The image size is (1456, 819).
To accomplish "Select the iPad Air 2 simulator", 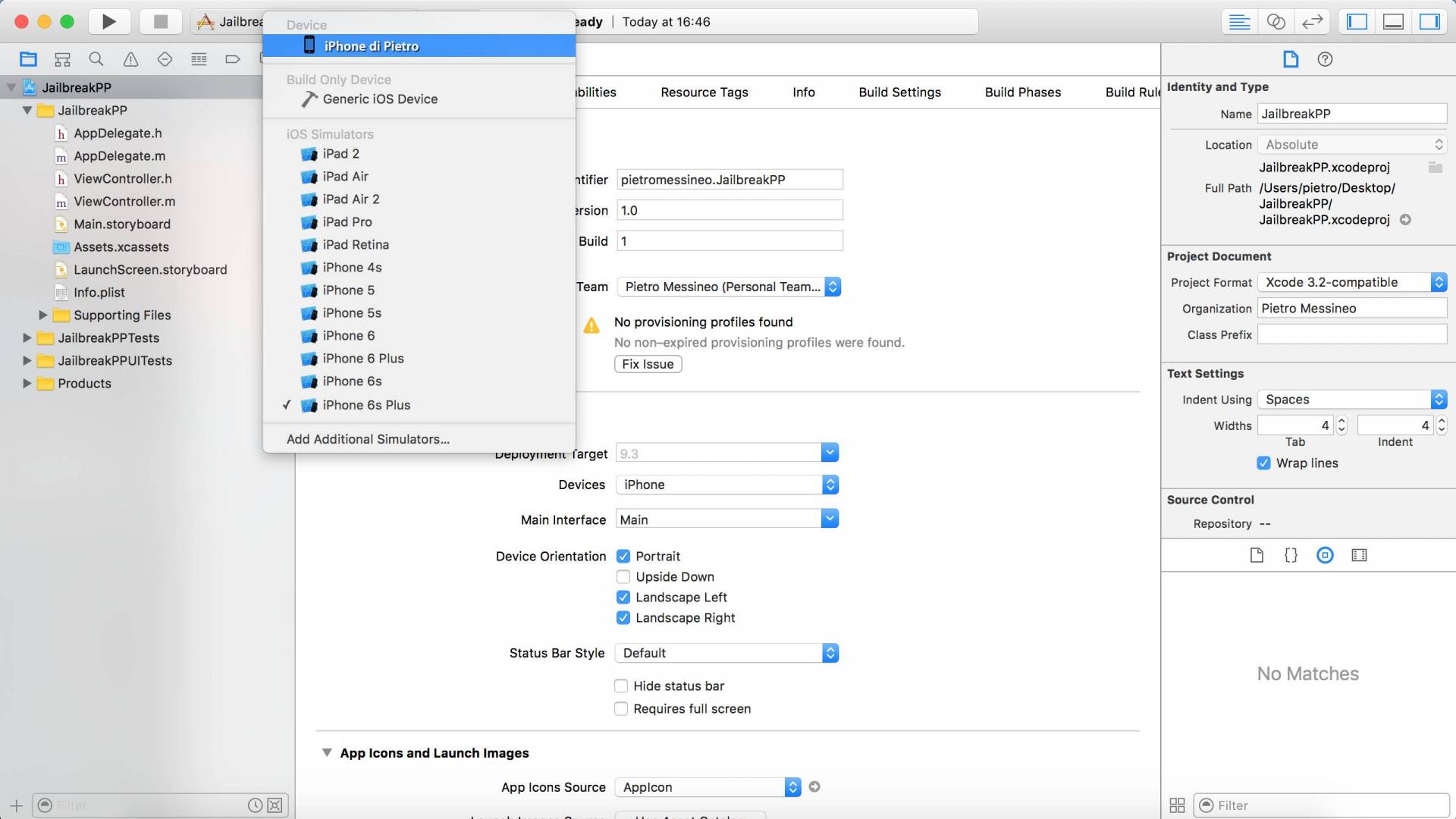I will tap(419, 199).
